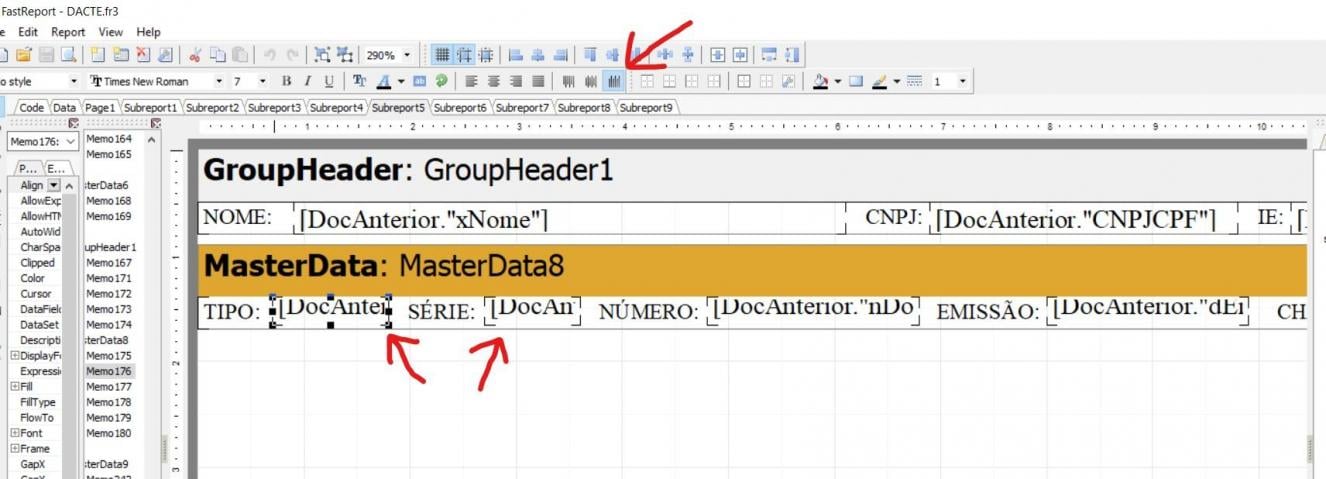
Task: Align text right
Action: click(516, 81)
